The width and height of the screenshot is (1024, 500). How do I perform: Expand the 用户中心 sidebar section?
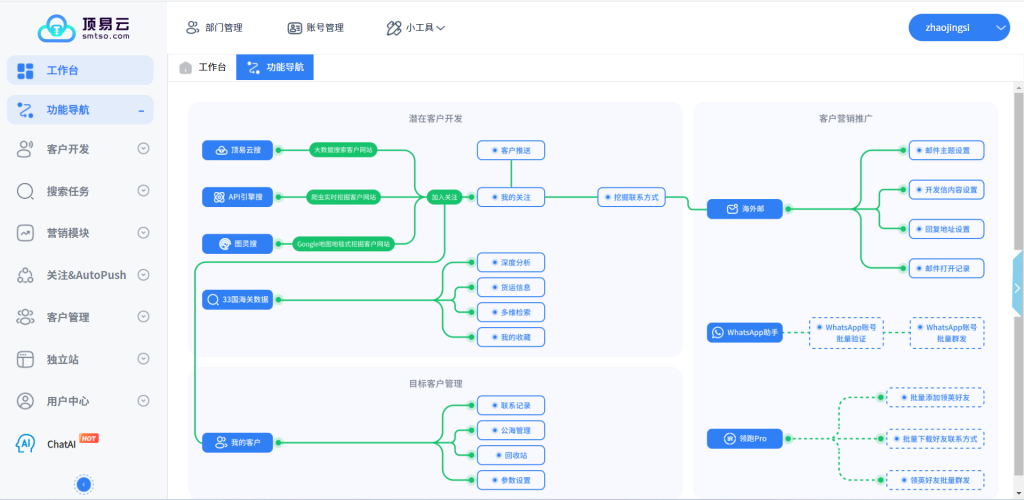(x=143, y=401)
